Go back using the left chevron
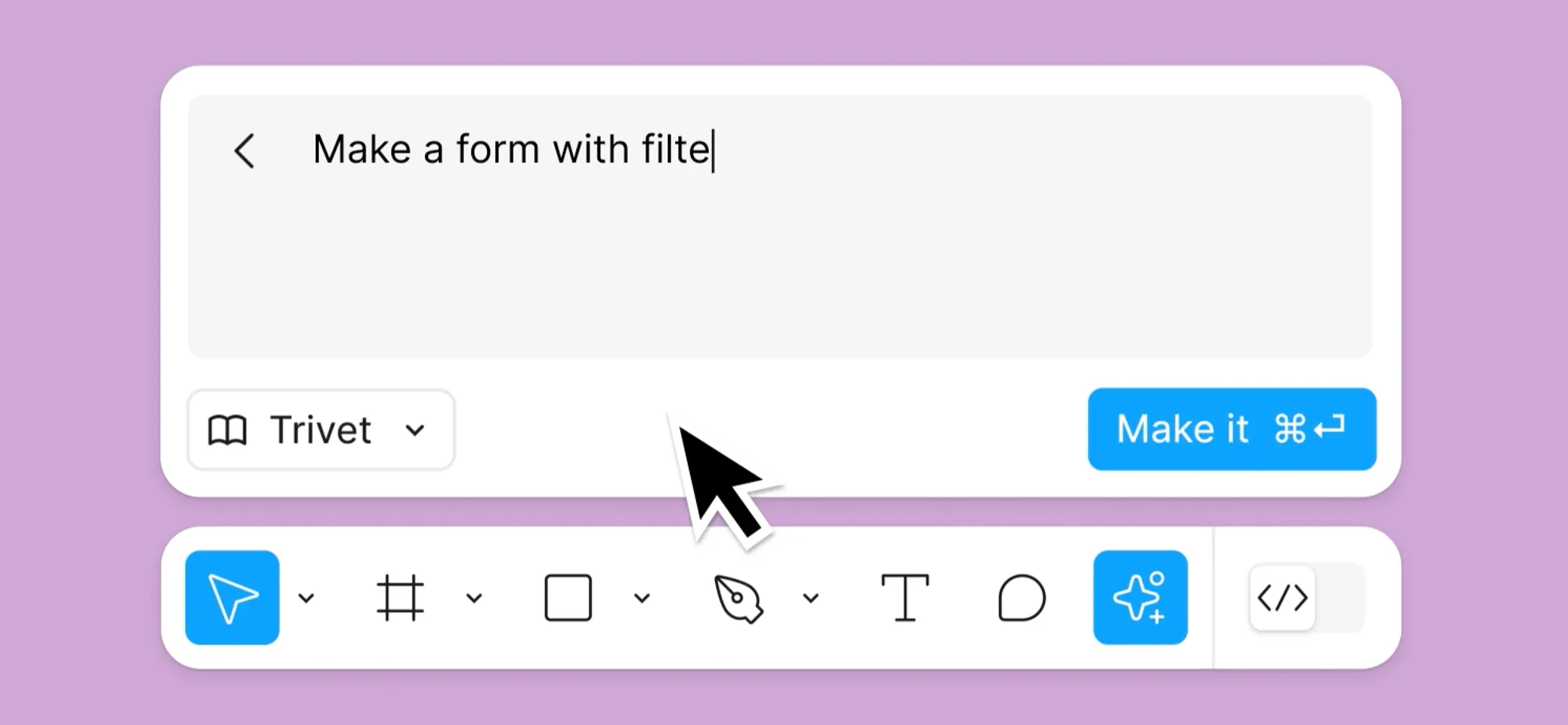This screenshot has width=1568, height=725. [x=245, y=150]
